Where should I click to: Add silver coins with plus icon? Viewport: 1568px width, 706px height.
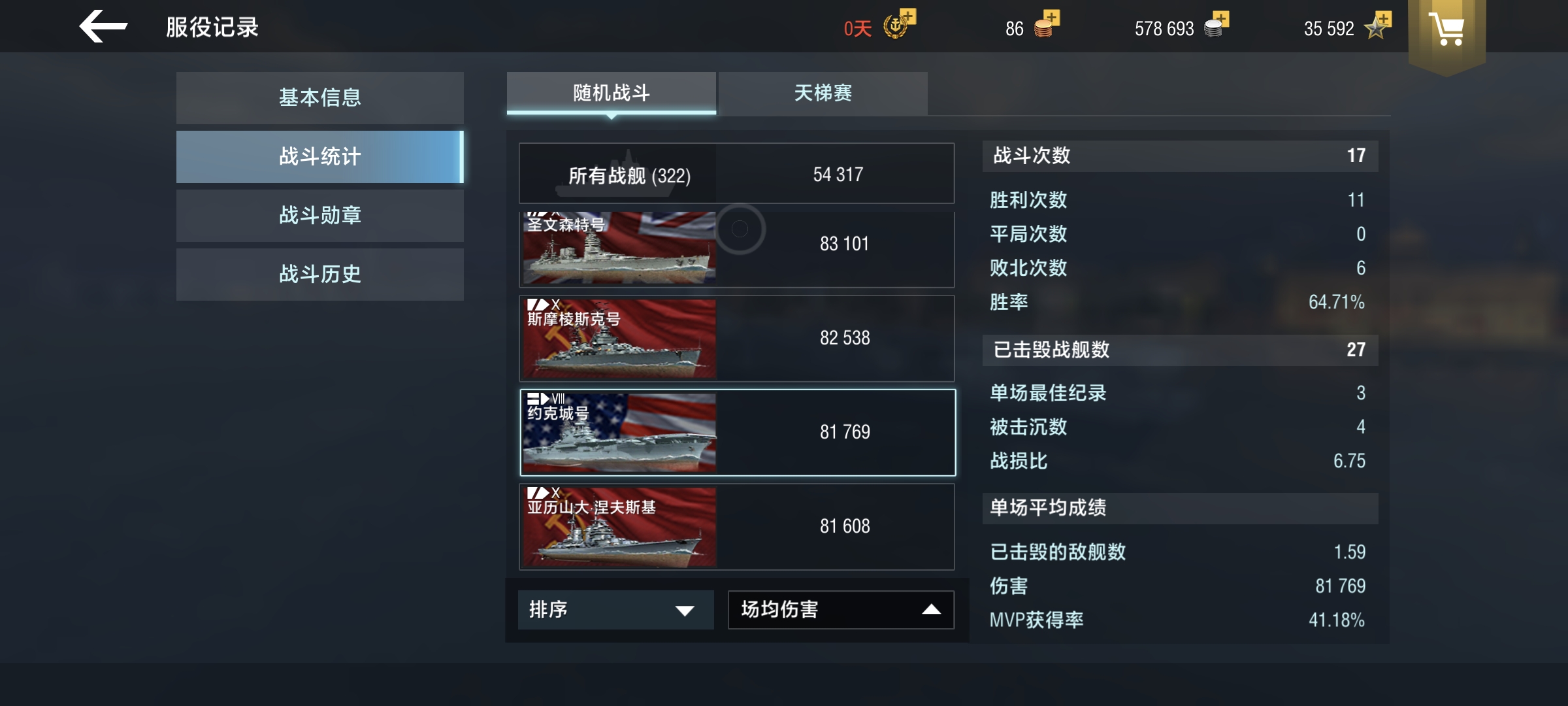1217,25
